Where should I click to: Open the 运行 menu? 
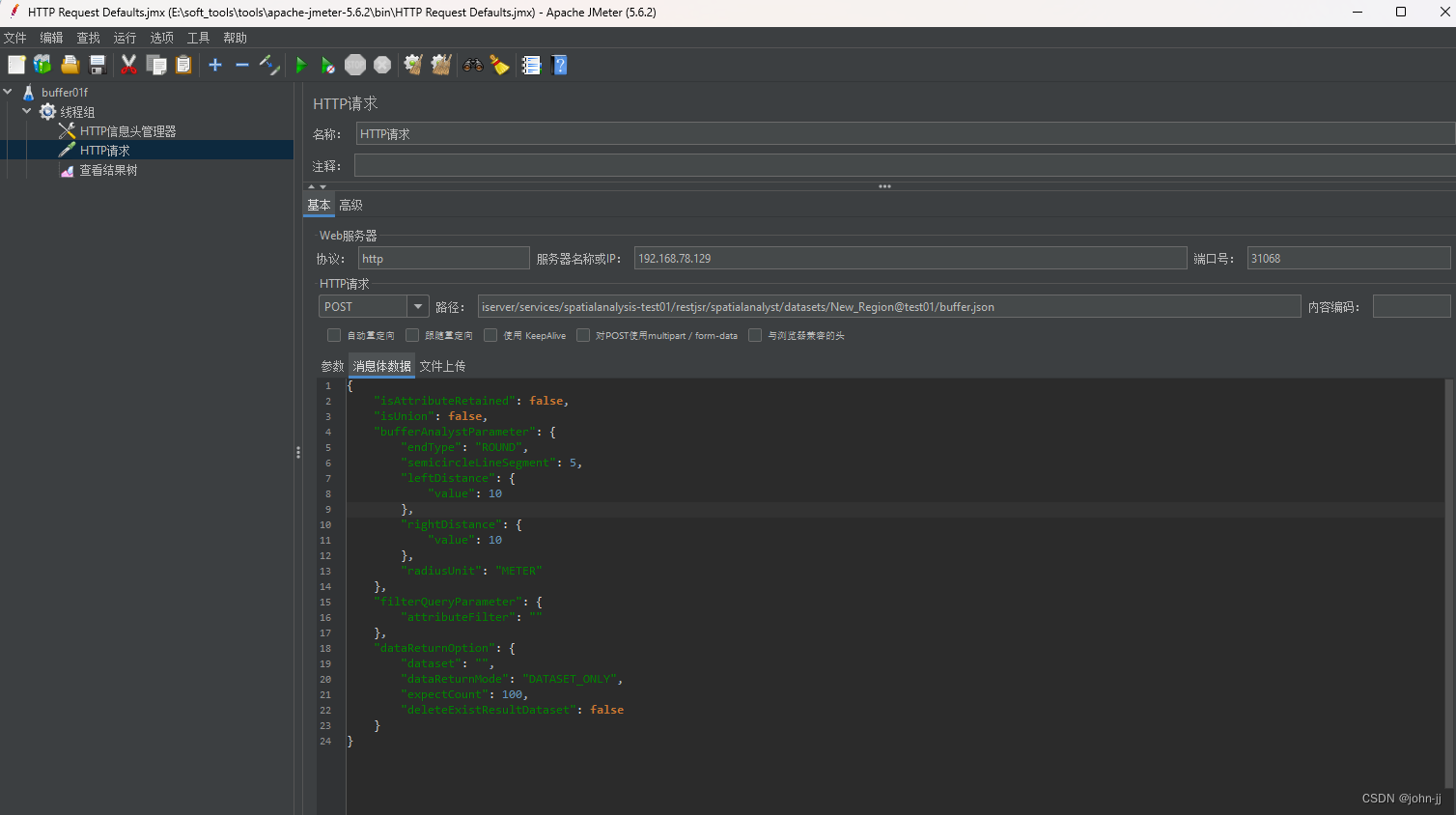point(126,38)
